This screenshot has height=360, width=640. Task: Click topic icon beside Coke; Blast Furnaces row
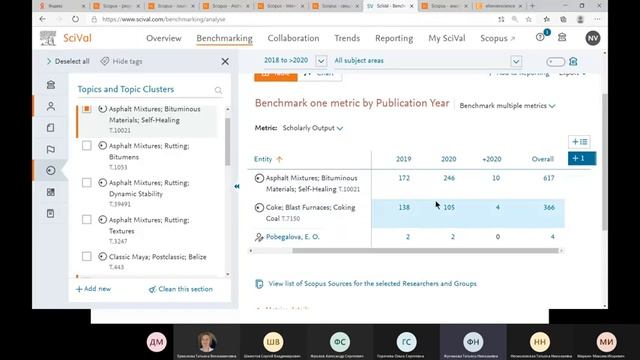point(259,208)
